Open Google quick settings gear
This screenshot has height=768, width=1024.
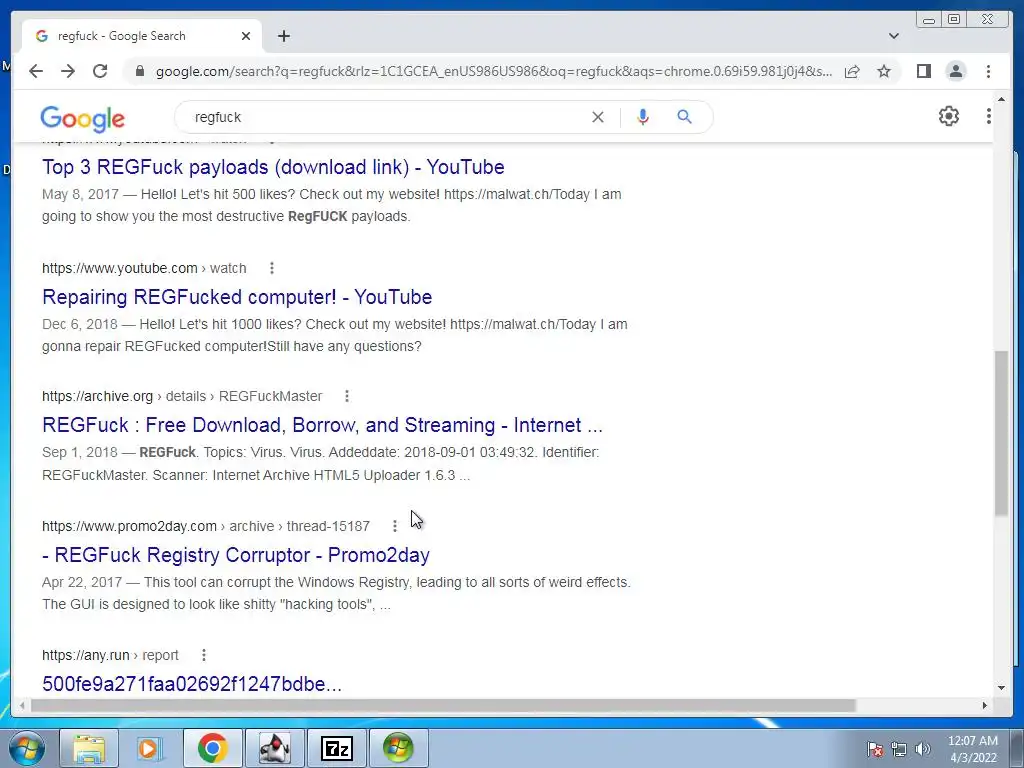point(949,116)
